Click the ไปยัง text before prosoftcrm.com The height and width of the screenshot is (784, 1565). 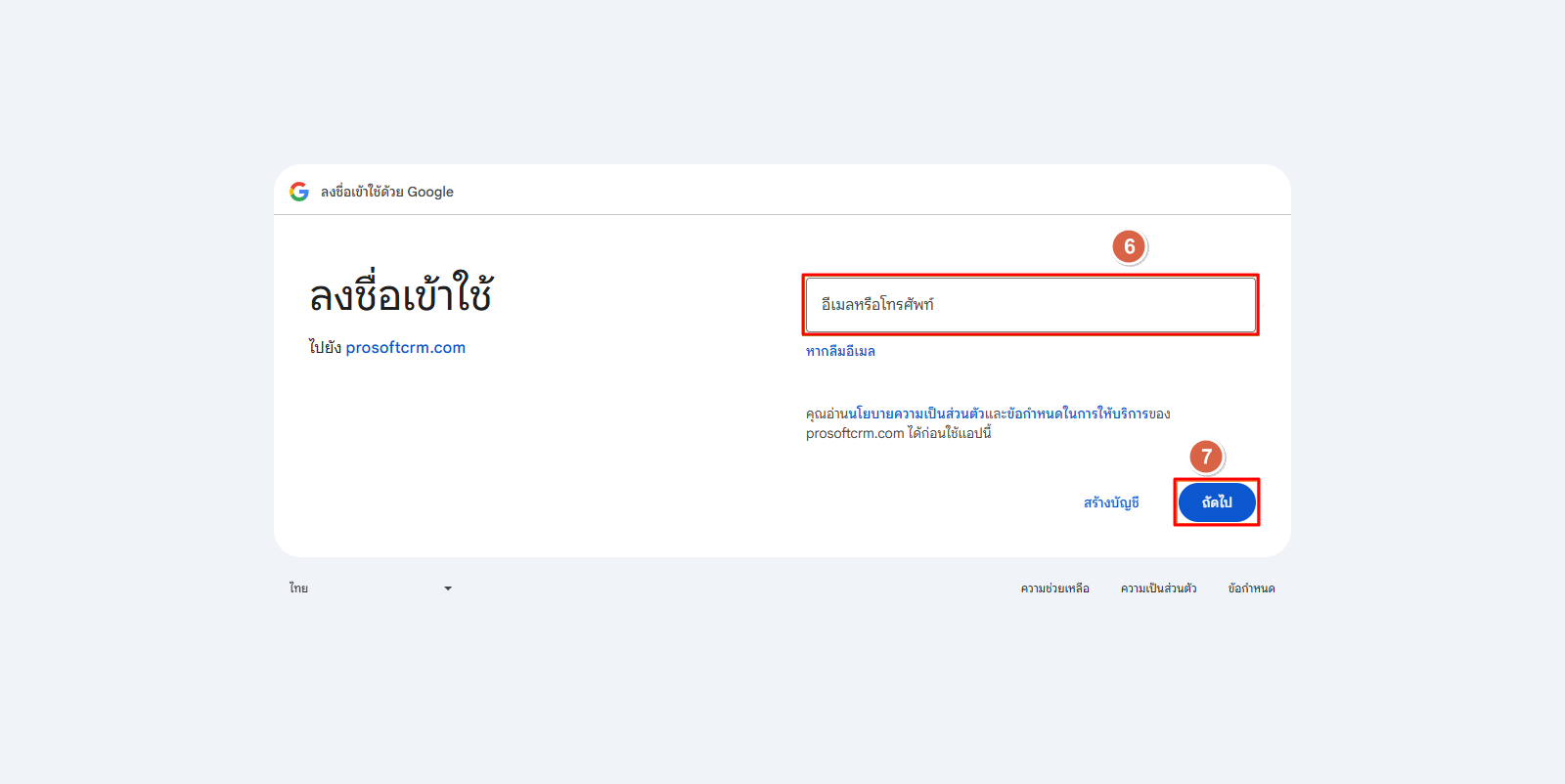click(x=325, y=348)
